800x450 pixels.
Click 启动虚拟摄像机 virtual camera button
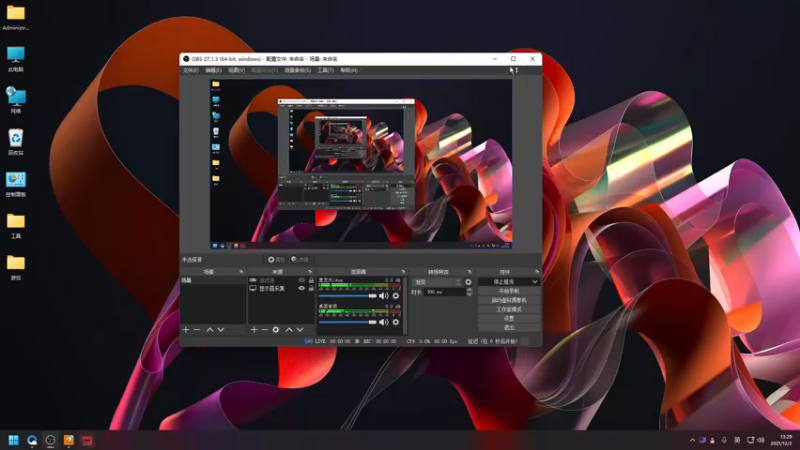click(509, 300)
